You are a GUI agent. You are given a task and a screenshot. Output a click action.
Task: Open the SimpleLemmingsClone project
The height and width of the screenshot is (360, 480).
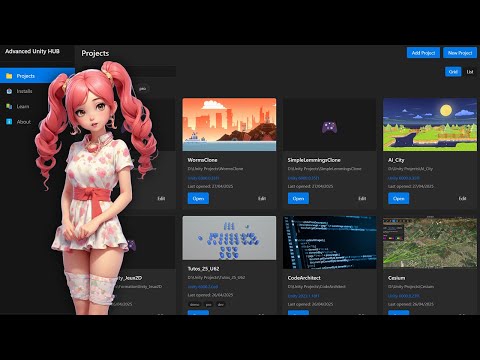pos(298,198)
